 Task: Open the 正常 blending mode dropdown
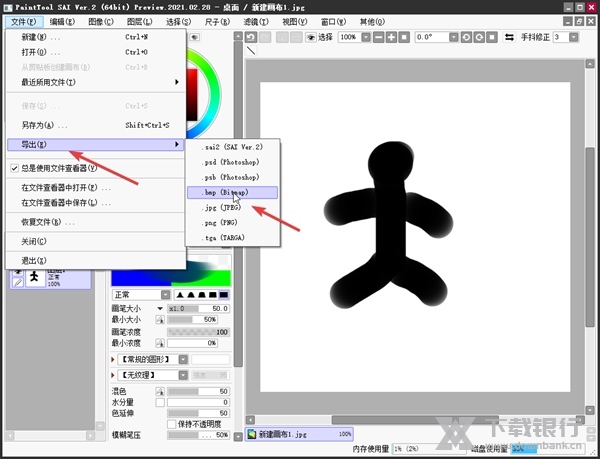pyautogui.click(x=140, y=295)
